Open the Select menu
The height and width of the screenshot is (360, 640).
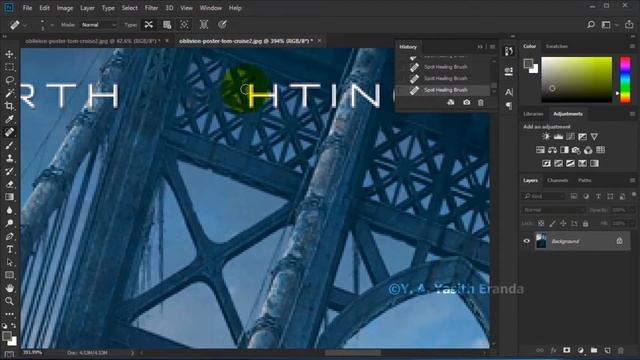(x=129, y=8)
